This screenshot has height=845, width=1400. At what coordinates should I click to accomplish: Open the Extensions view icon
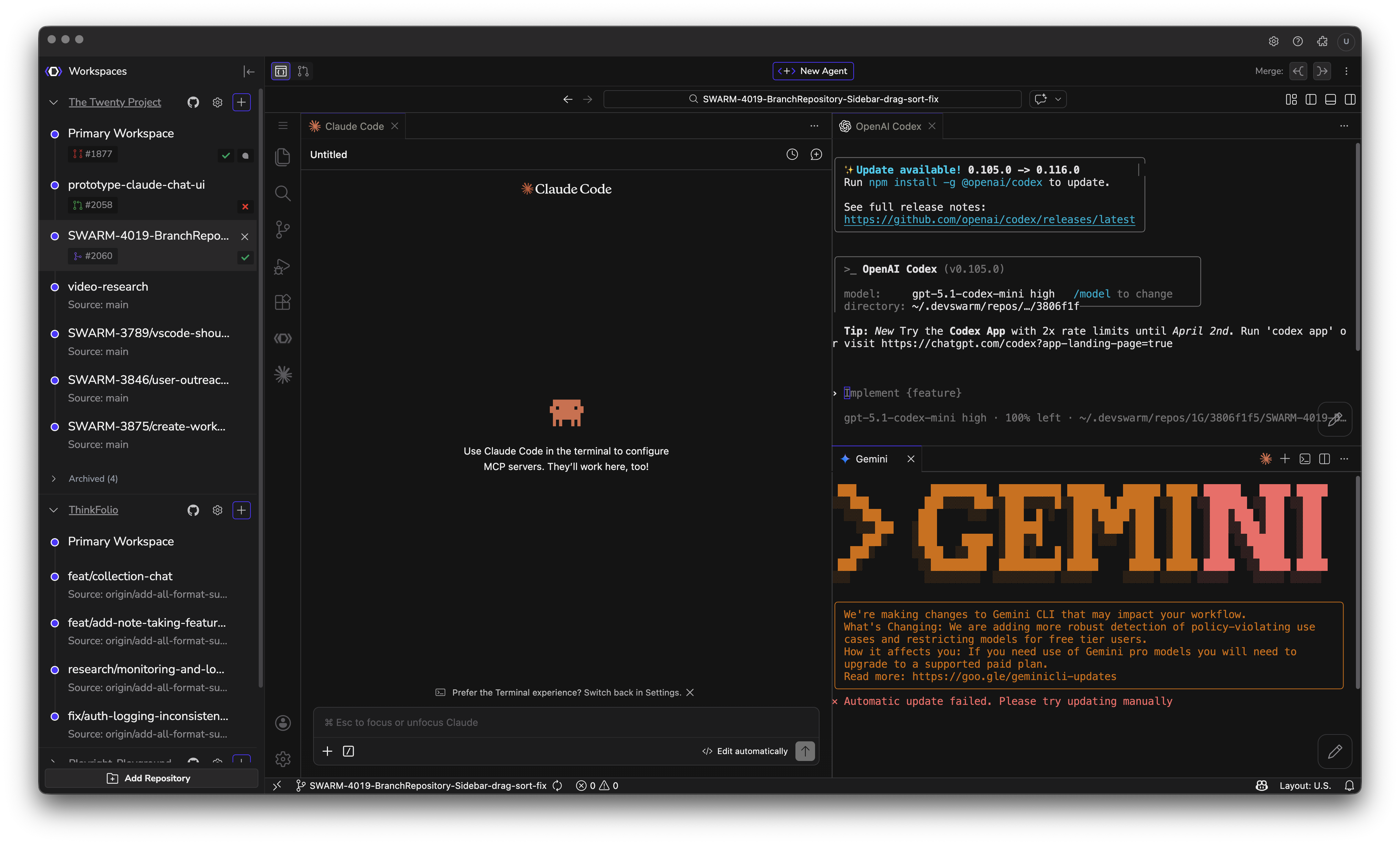282,302
